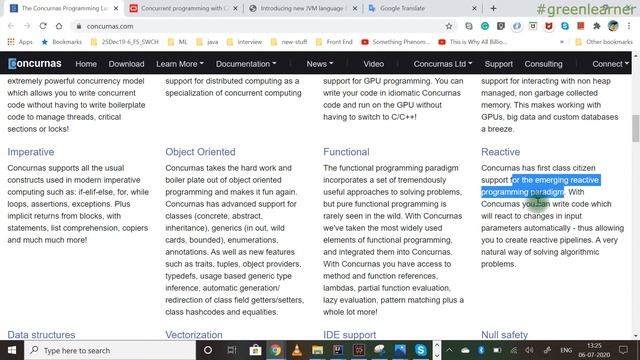Click the Concurnas logo in navbar

(x=35, y=64)
